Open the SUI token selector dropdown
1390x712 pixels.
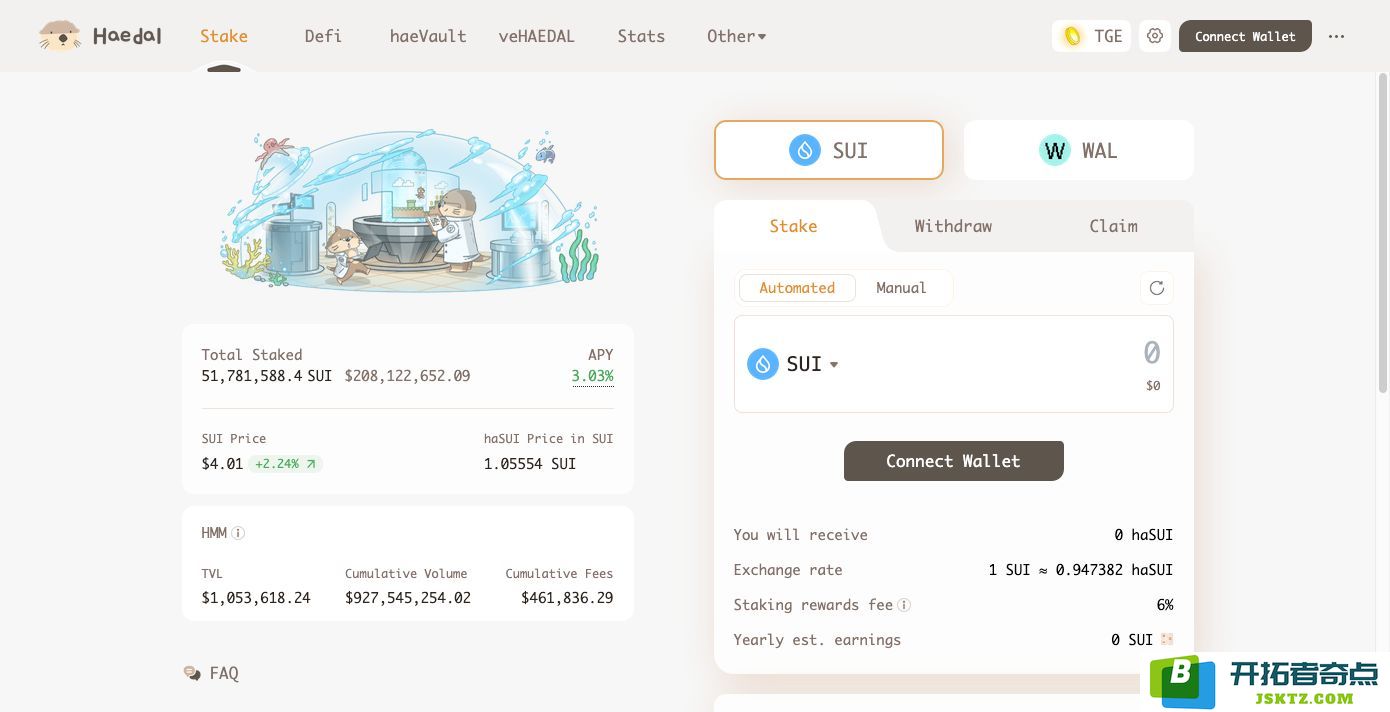(793, 364)
